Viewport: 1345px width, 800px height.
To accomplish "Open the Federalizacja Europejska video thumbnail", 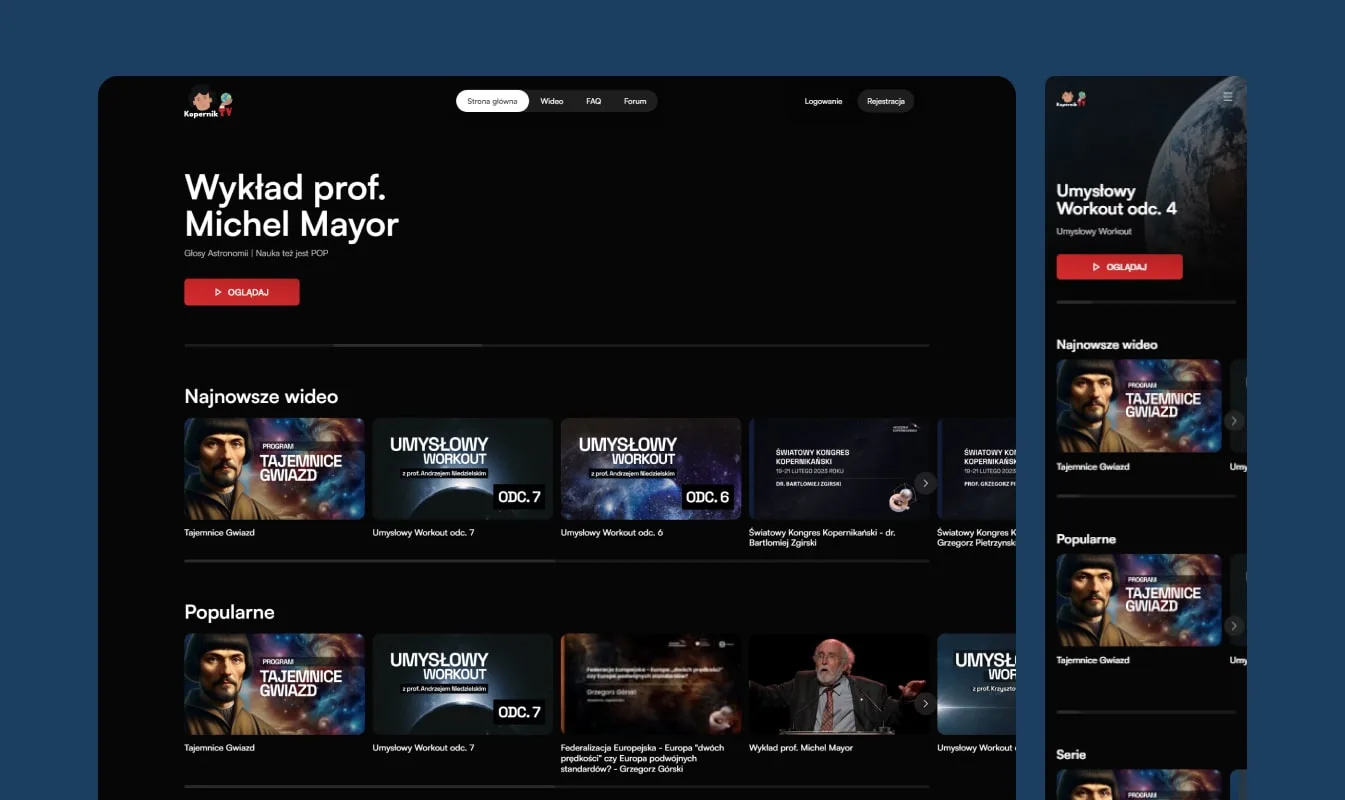I will pos(650,684).
